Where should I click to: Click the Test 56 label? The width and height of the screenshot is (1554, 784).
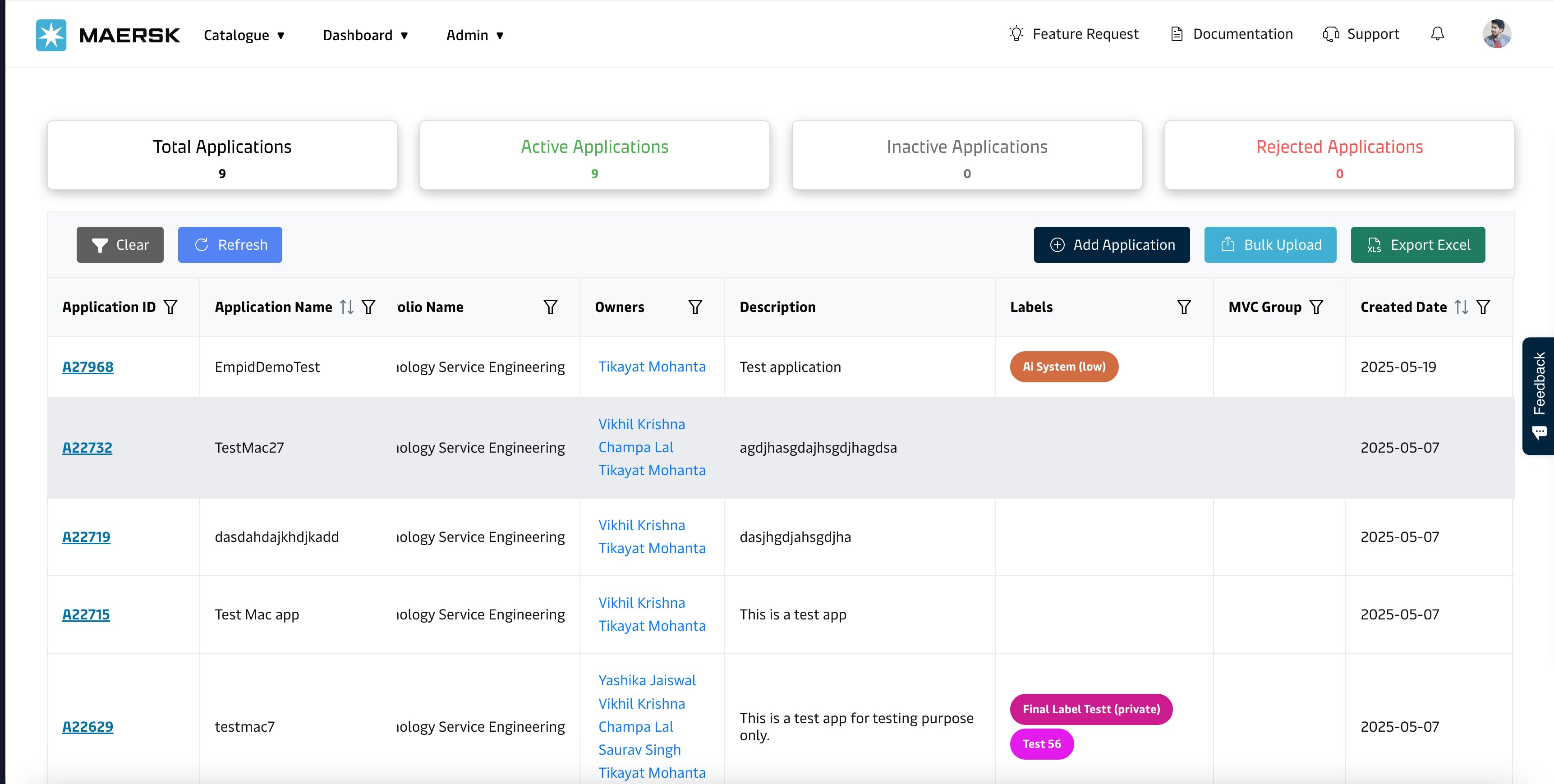(1041, 743)
